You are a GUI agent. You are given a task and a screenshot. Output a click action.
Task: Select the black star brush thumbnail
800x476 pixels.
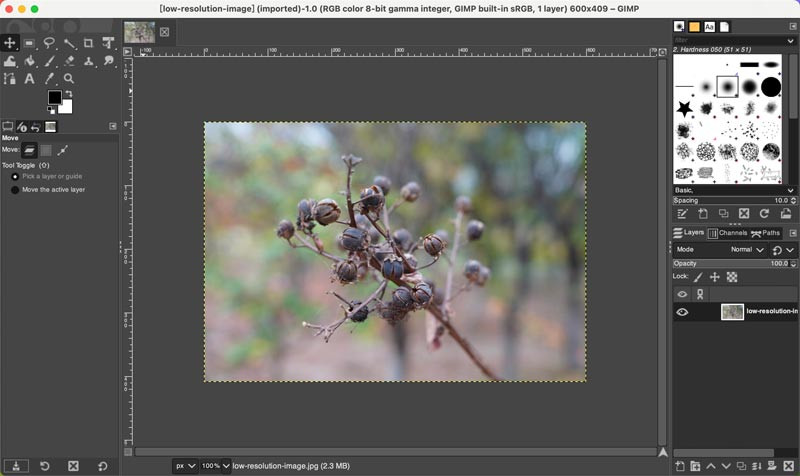click(685, 108)
